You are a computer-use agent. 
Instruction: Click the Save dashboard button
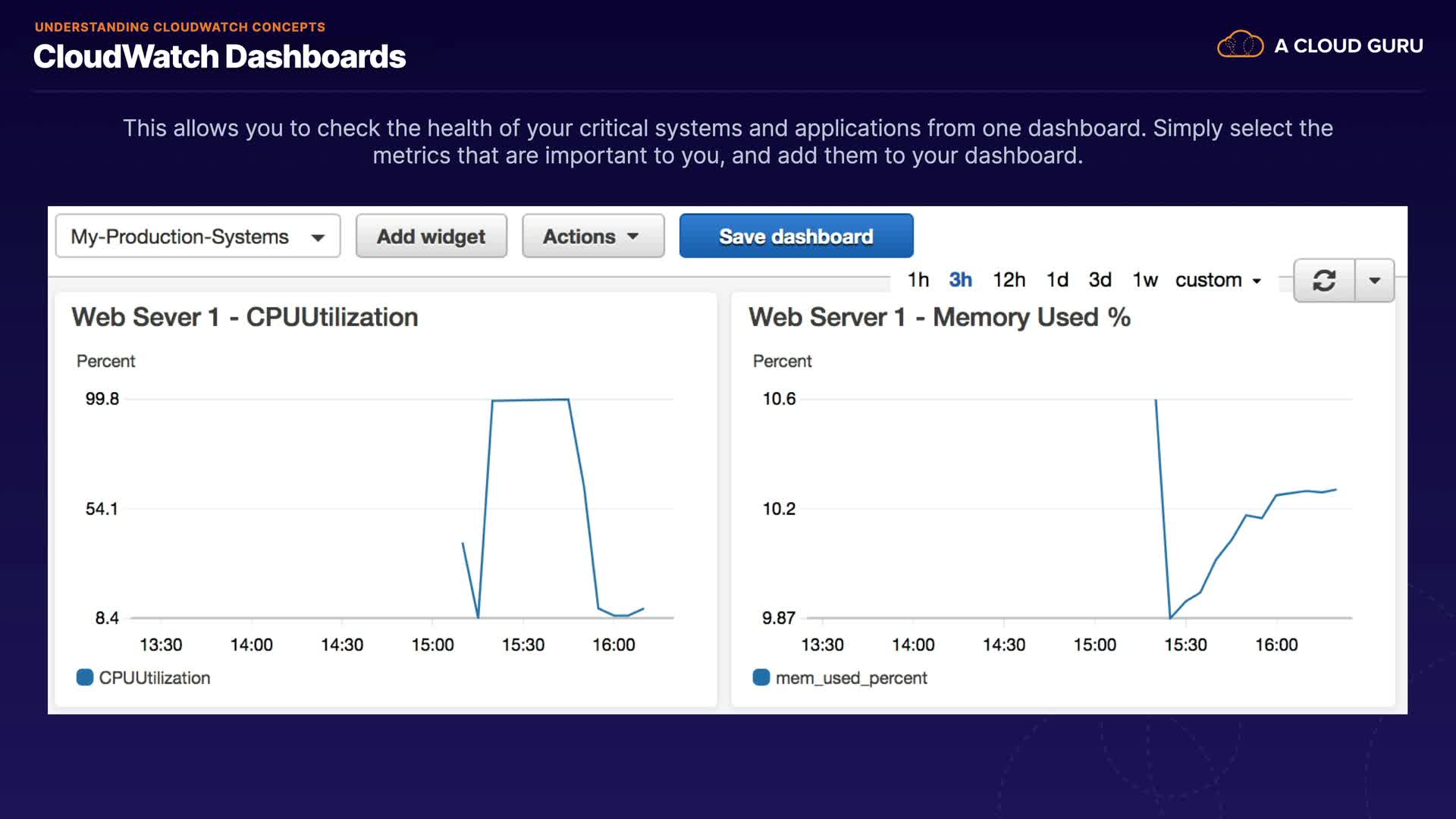click(x=795, y=237)
